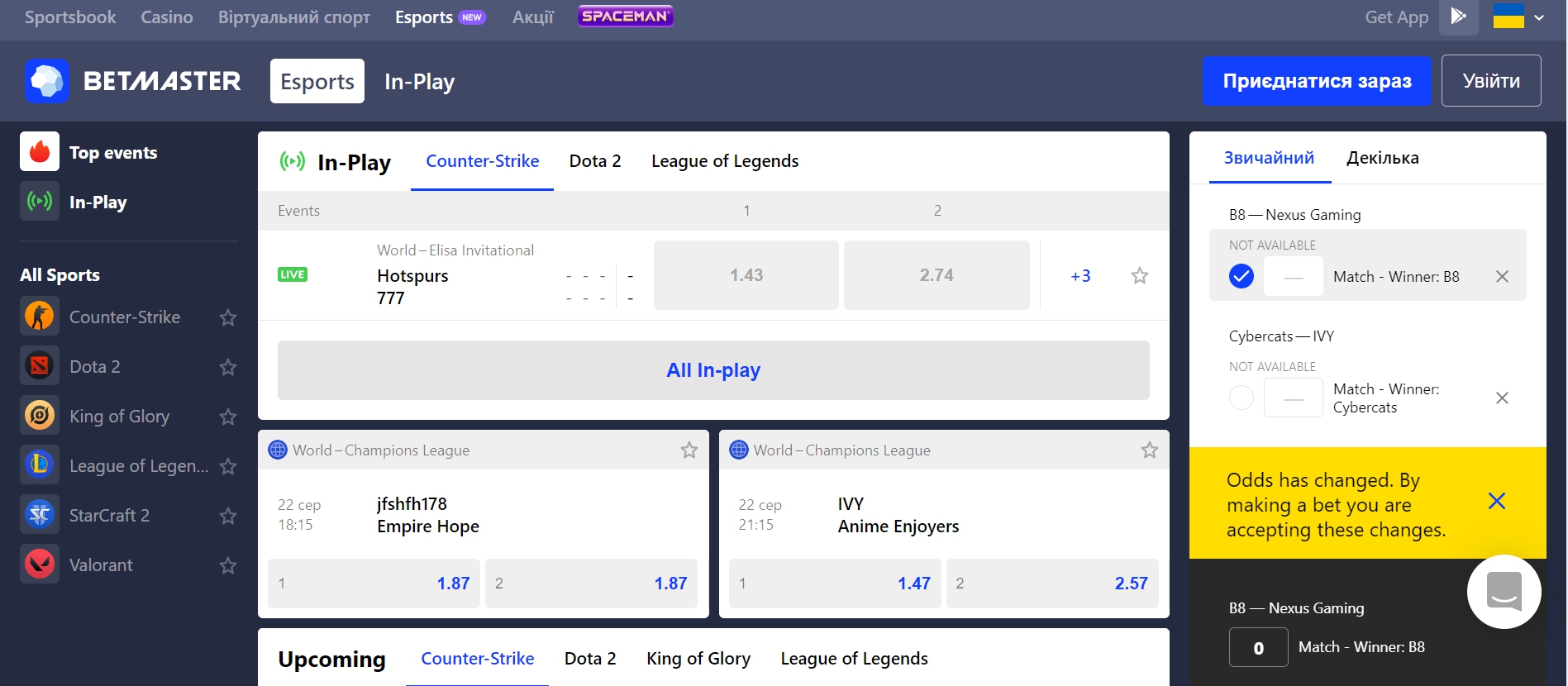1568x686 pixels.
Task: Open Dota 2 tab in In-Play
Action: click(595, 161)
